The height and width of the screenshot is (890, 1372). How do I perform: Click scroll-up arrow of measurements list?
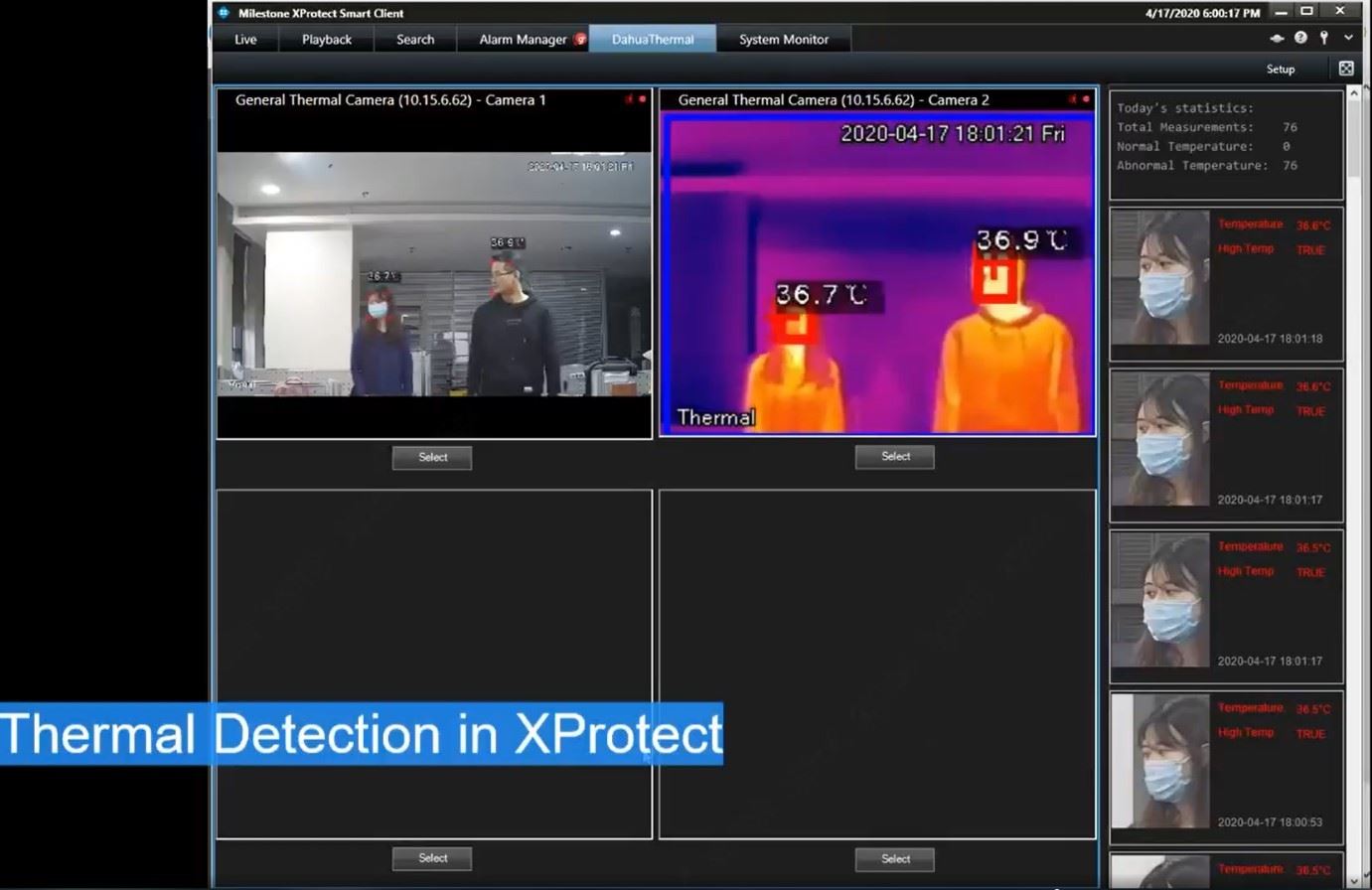[1354, 92]
